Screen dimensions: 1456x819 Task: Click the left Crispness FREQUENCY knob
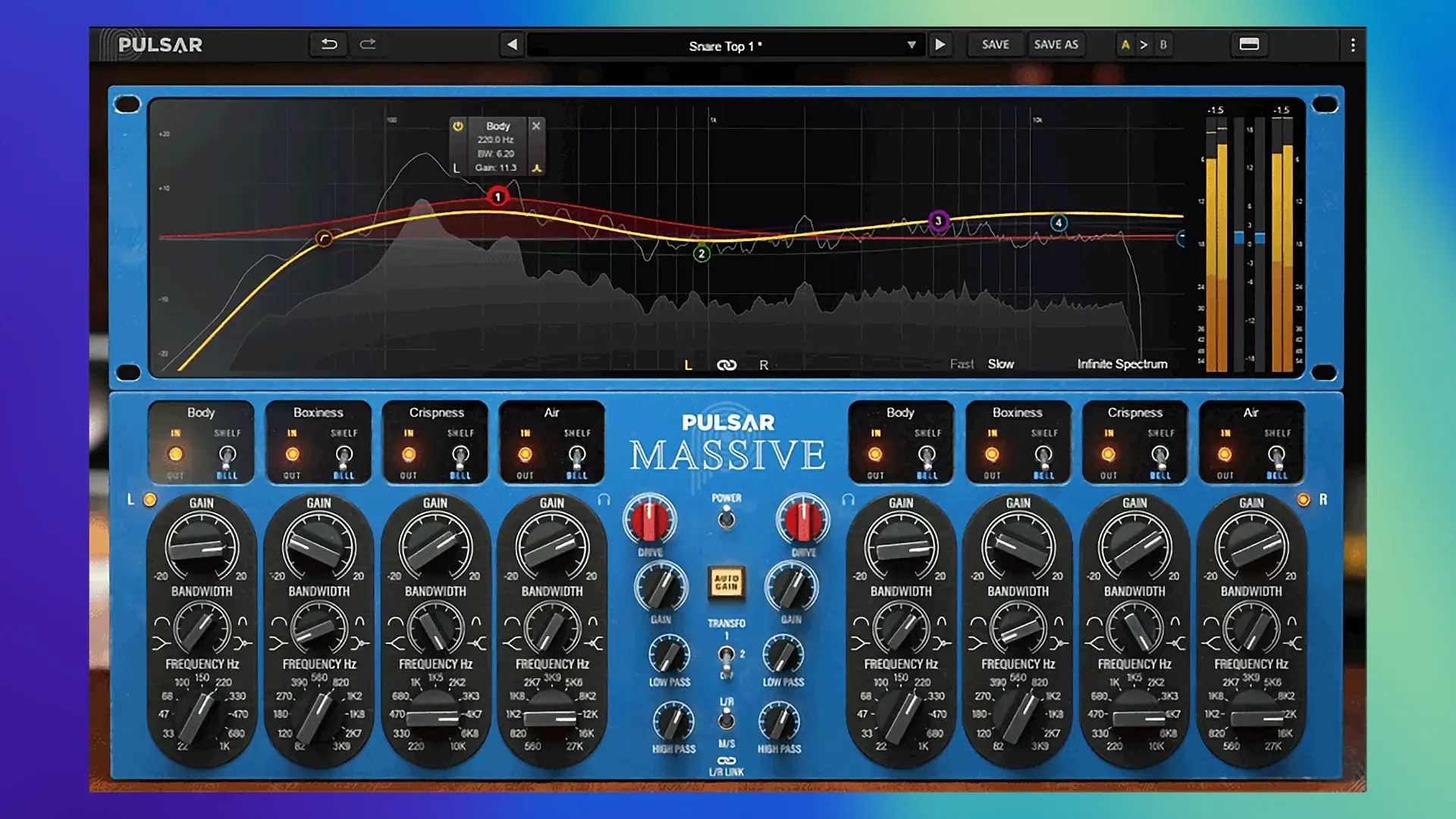point(435,717)
